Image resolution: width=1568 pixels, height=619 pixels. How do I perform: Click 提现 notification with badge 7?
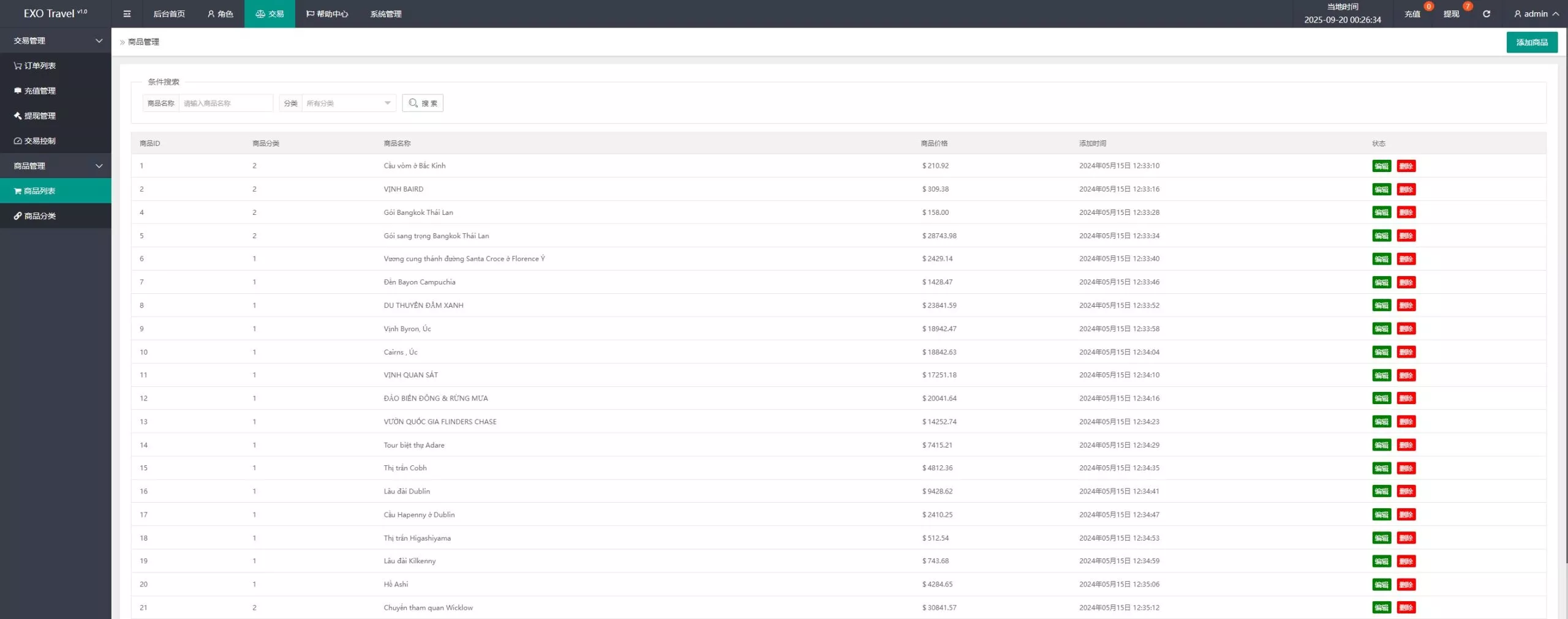1451,13
